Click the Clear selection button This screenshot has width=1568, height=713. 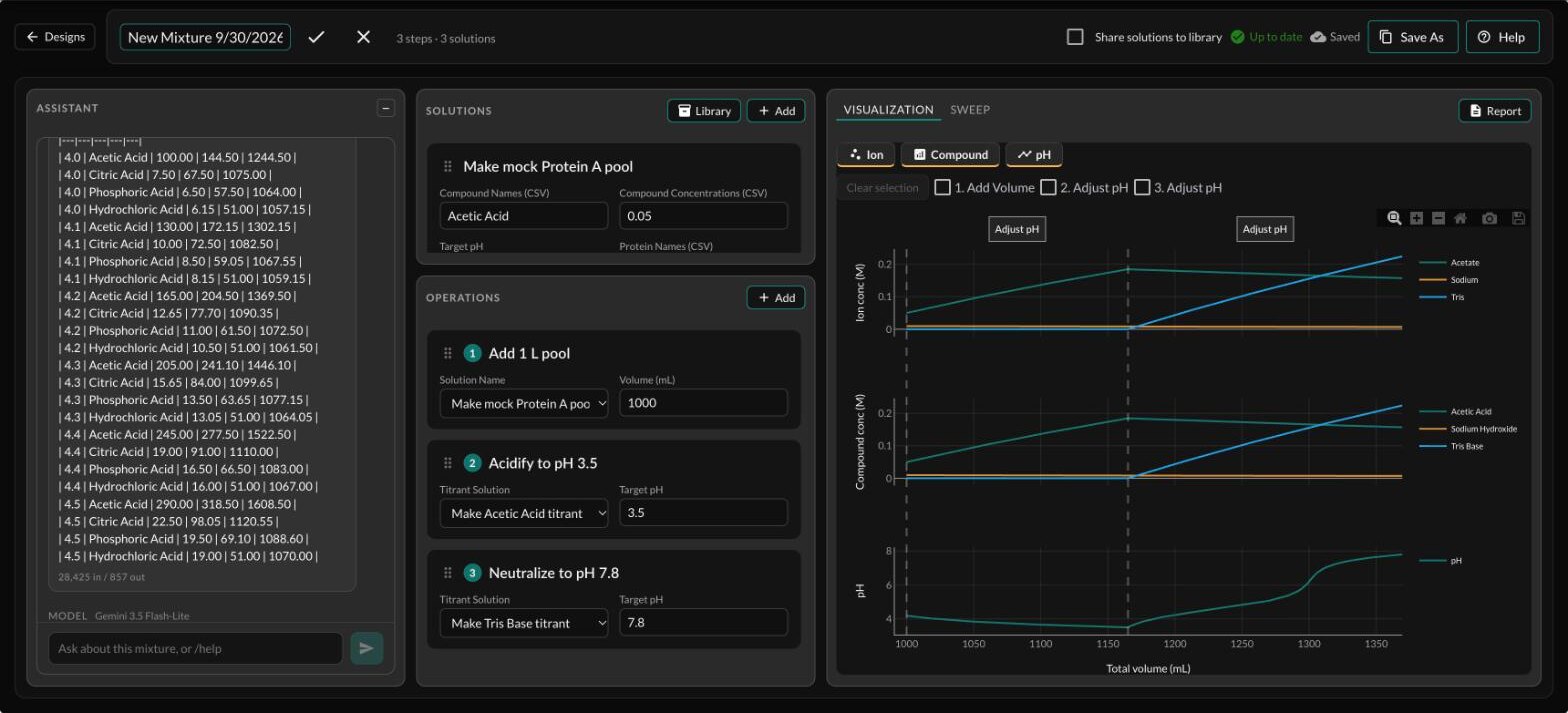coord(882,187)
